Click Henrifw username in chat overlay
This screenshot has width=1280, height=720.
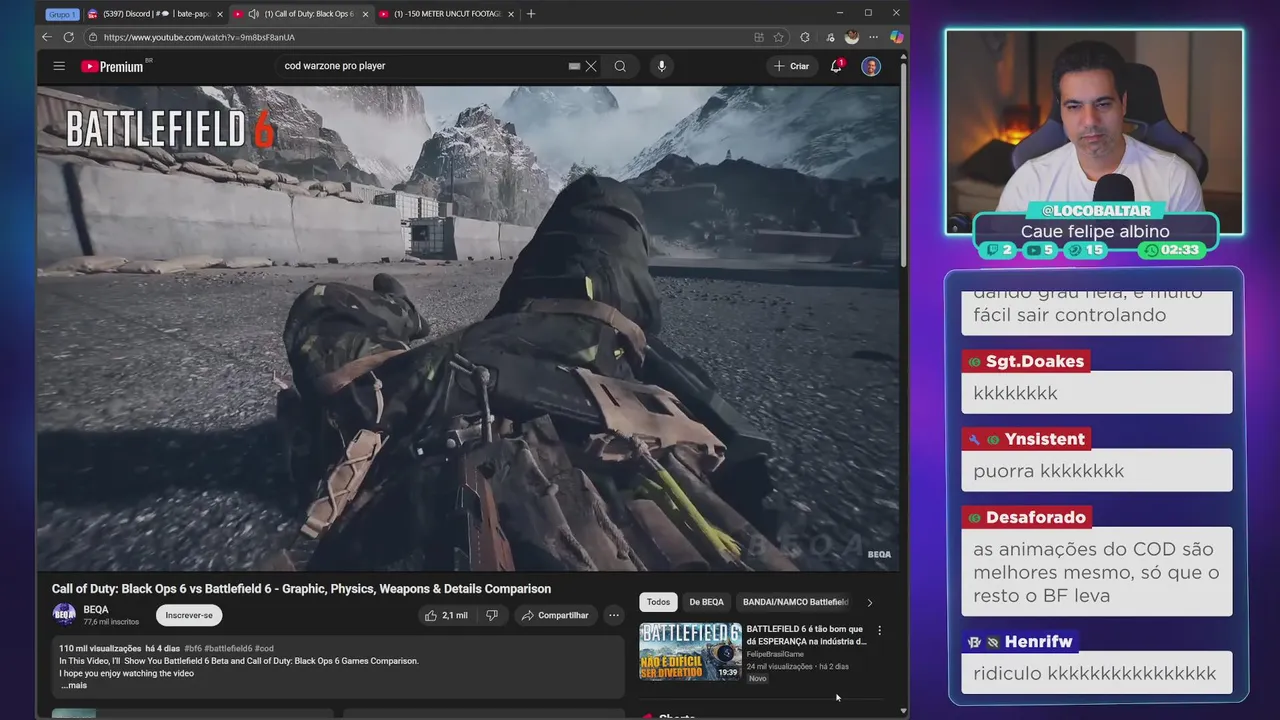[x=1038, y=642]
